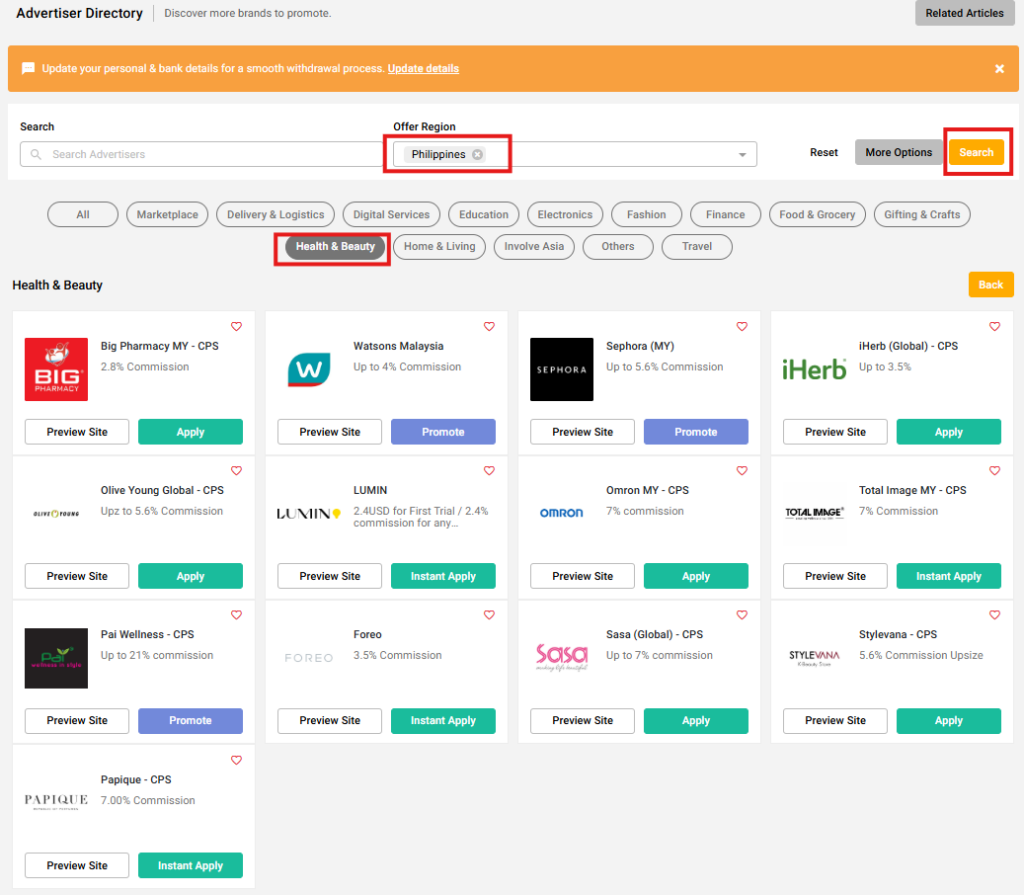Screen dimensions: 1024x895
Task: Click the Sephora logo thumbnail
Action: tap(562, 369)
